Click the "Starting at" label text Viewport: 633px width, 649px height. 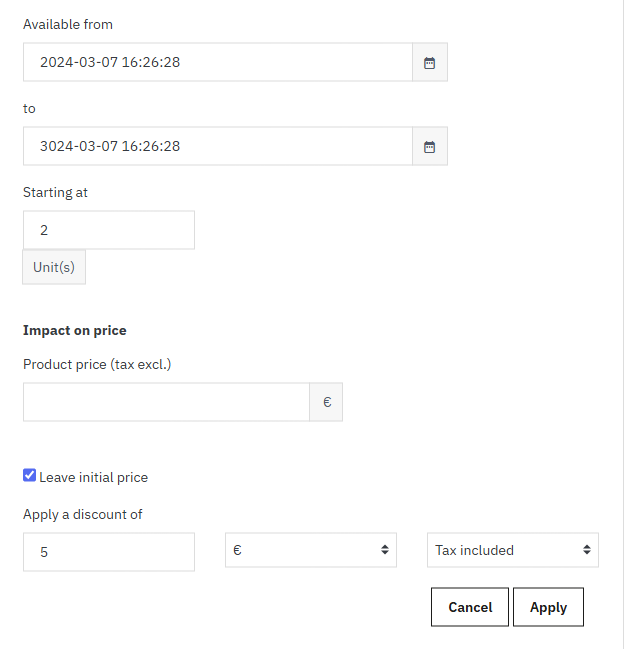point(55,192)
